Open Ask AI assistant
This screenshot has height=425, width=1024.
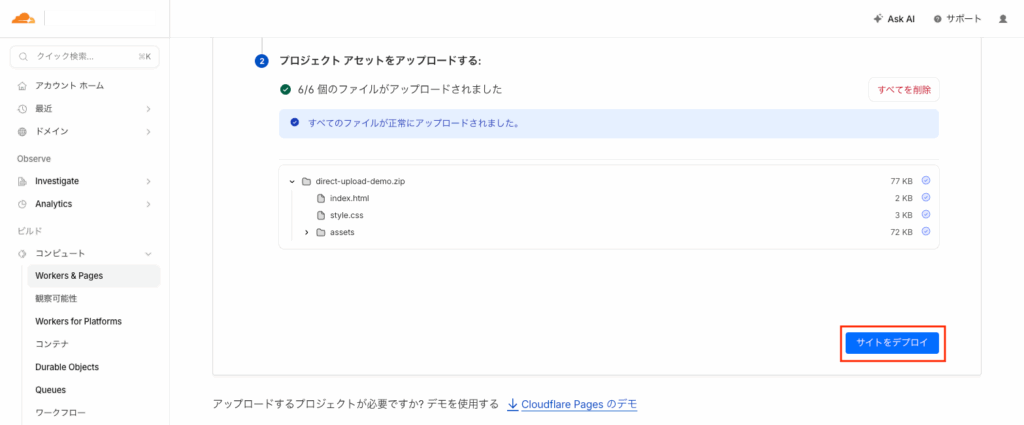(894, 19)
